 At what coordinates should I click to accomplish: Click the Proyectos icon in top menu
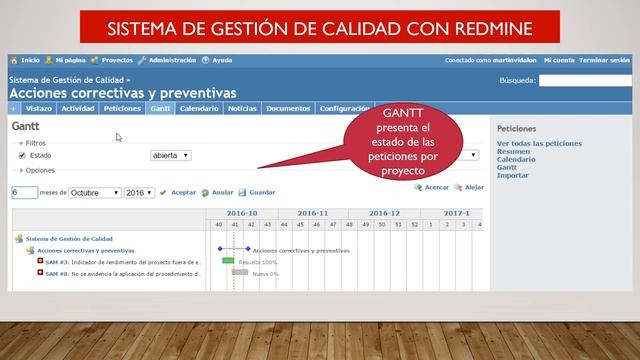point(95,60)
